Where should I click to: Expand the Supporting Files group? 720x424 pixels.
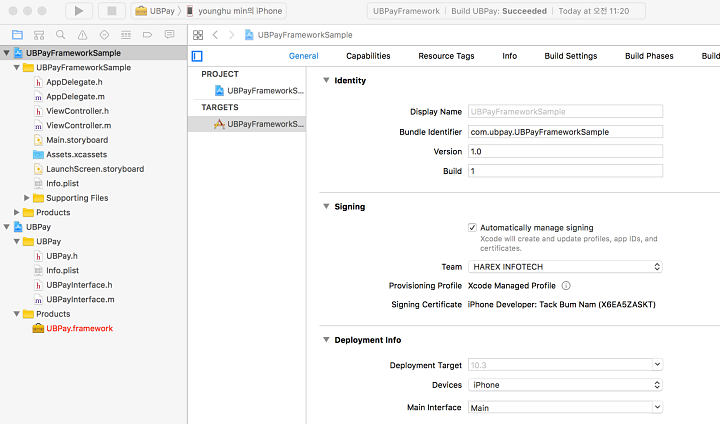pos(27,198)
